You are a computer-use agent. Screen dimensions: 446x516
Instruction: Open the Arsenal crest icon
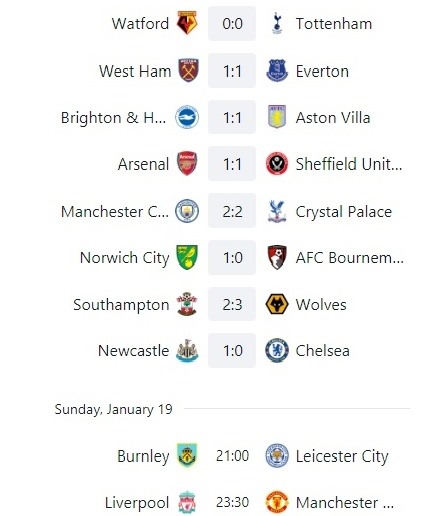pos(187,164)
